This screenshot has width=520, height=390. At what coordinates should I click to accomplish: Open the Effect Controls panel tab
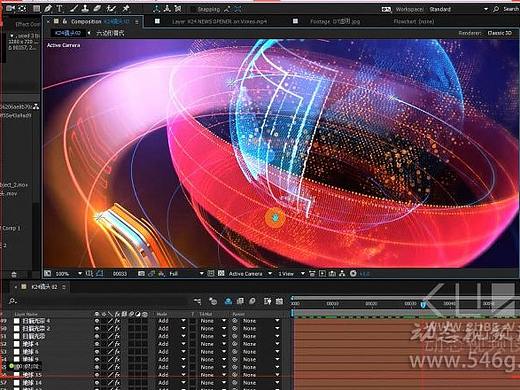(27, 24)
